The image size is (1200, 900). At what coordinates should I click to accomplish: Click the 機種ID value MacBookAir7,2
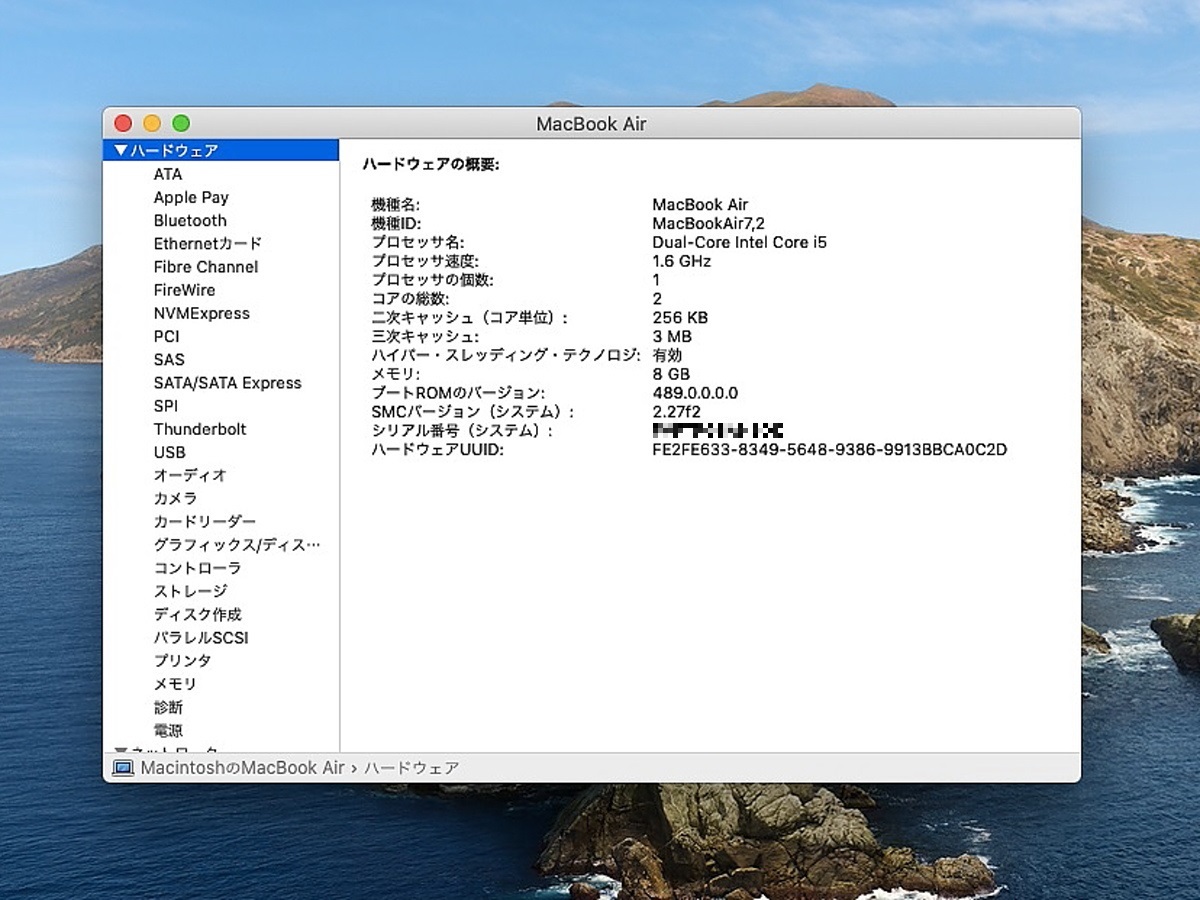pos(708,223)
